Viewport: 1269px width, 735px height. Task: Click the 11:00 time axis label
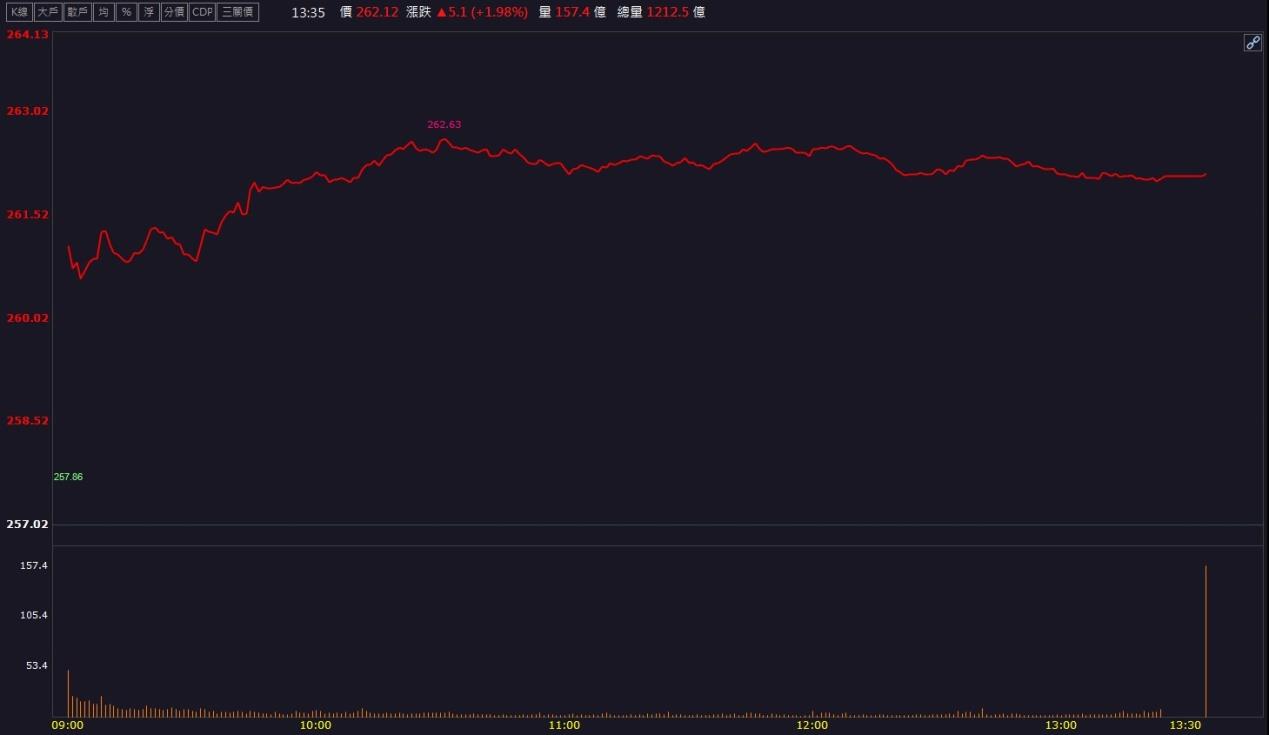565,725
